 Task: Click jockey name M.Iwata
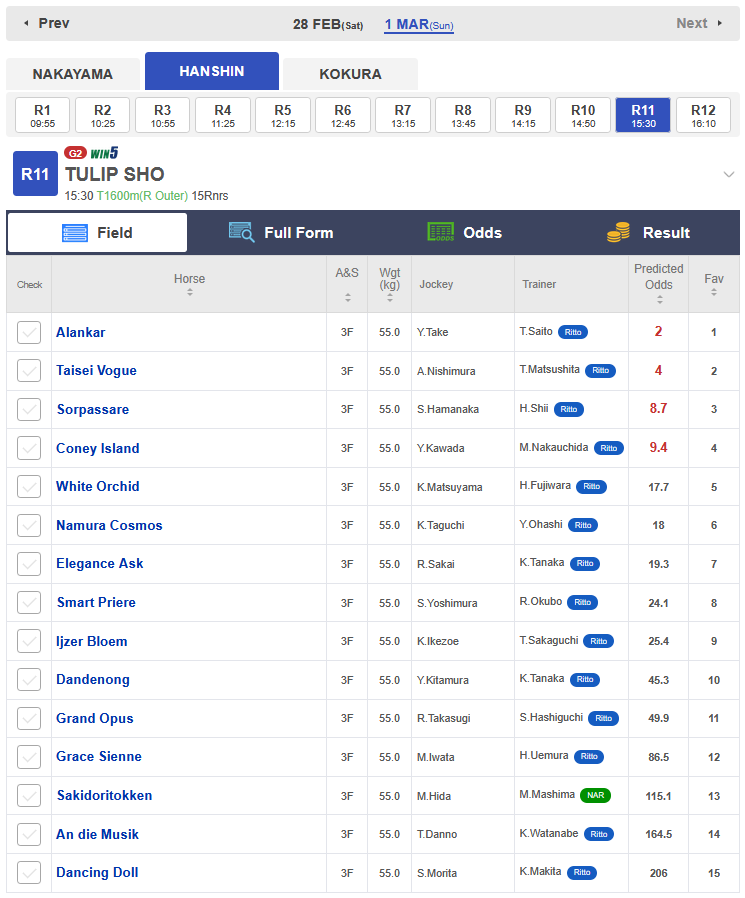pyautogui.click(x=435, y=757)
